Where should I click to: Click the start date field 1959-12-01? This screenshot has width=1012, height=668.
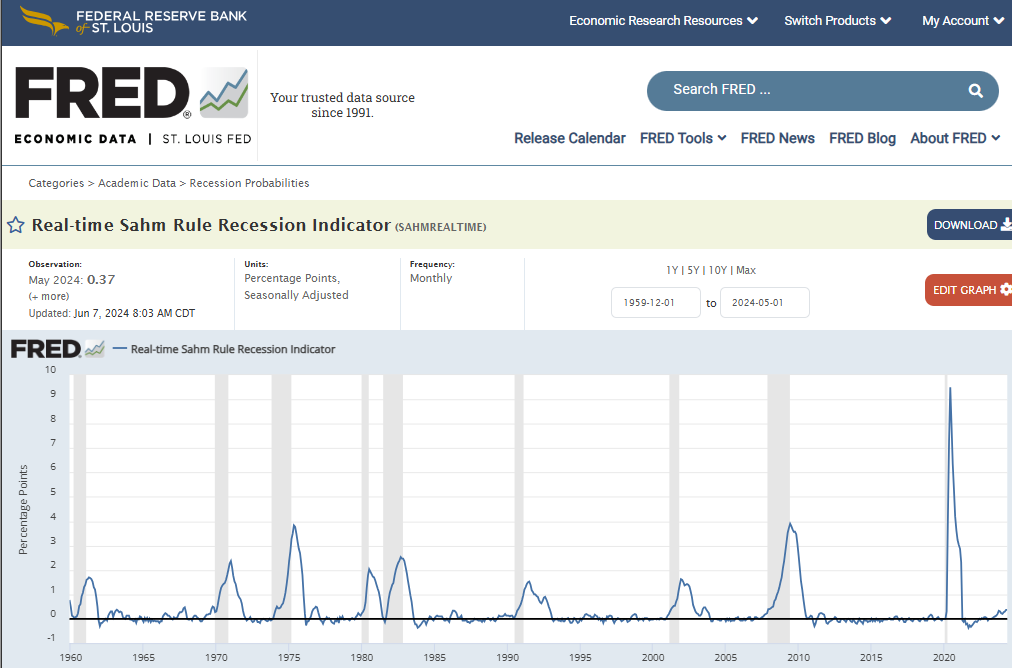656,303
